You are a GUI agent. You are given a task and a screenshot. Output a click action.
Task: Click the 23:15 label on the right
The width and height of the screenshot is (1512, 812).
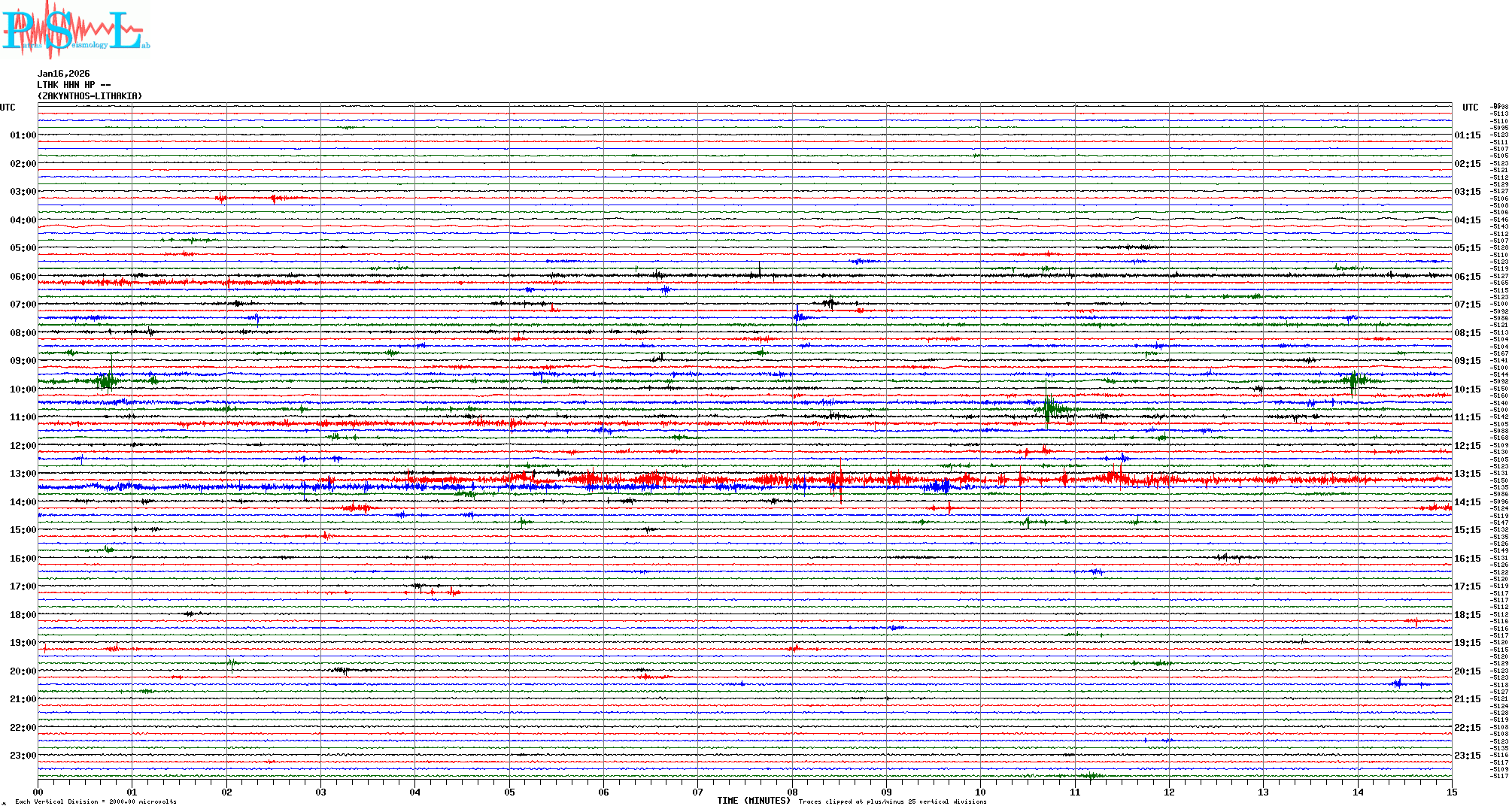[x=1467, y=756]
